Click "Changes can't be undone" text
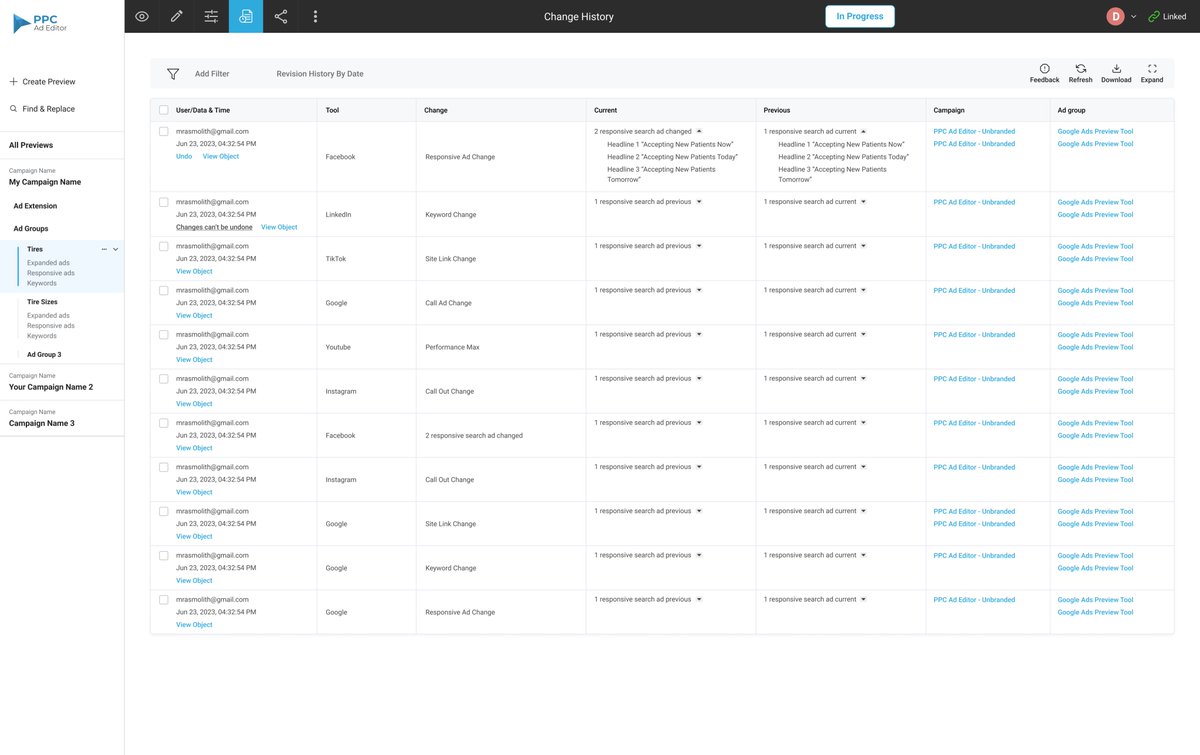Screen dimensions: 1200x755 coord(214,227)
